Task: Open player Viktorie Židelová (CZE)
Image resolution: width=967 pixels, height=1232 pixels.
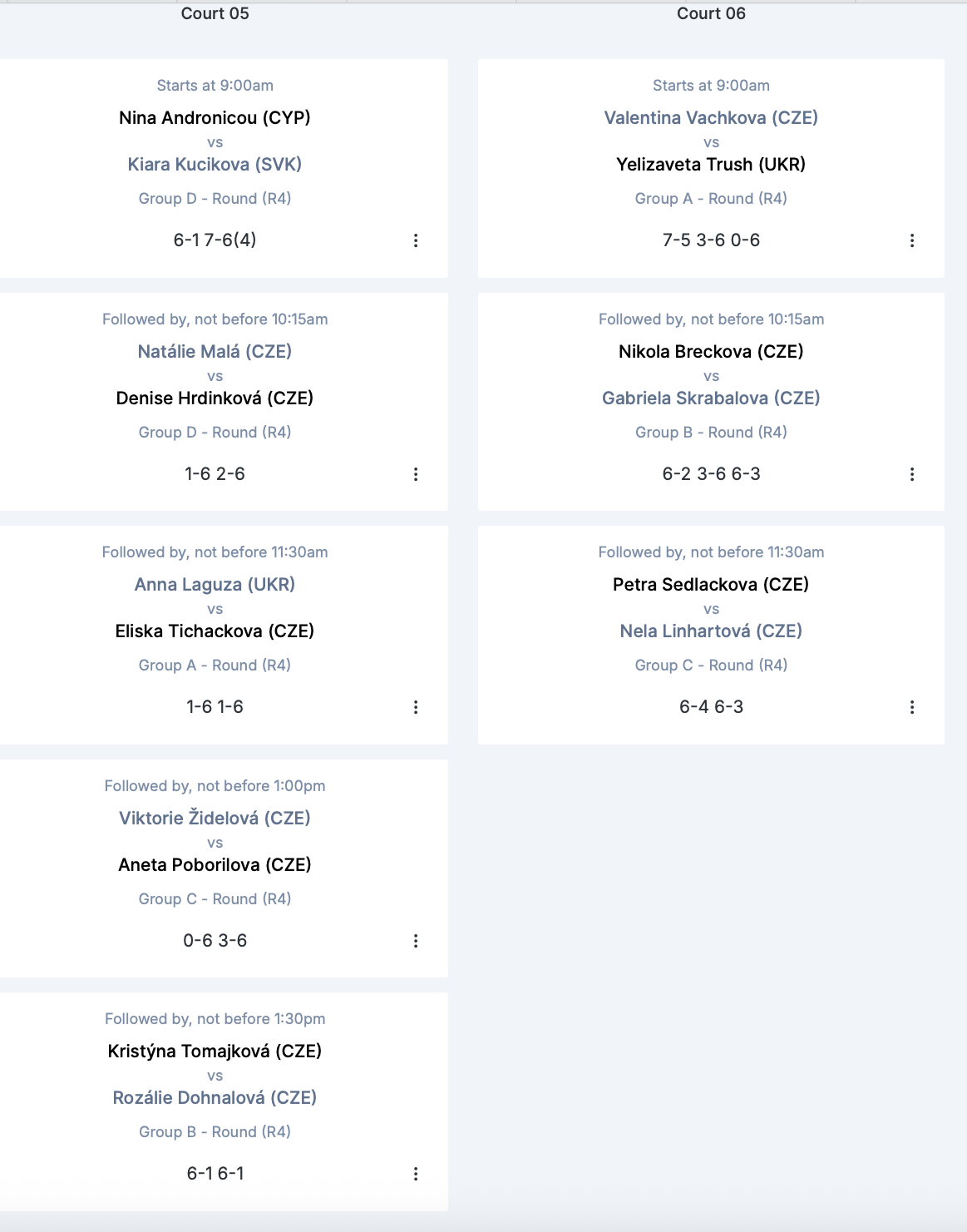Action: click(x=215, y=819)
